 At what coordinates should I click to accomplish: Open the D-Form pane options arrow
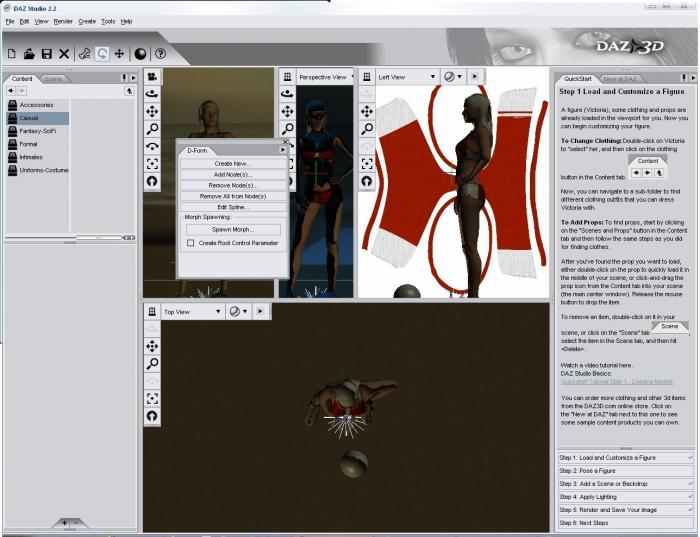(283, 150)
